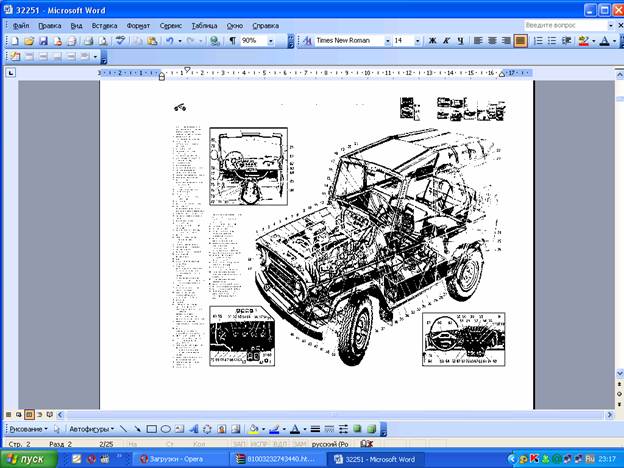This screenshot has width=624, height=468.
Task: Select the Rectangle drawing tool
Action: pos(152,429)
